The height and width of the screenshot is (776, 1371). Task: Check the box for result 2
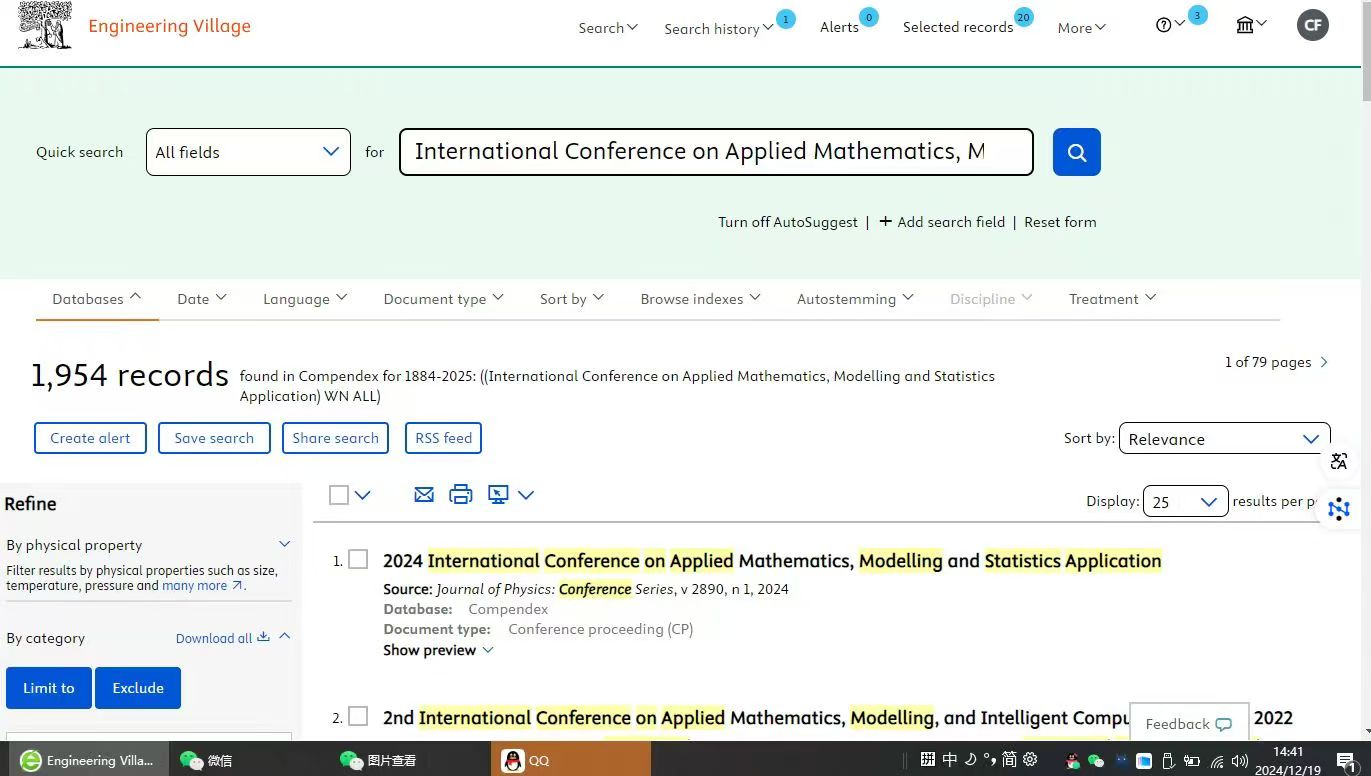click(x=358, y=717)
